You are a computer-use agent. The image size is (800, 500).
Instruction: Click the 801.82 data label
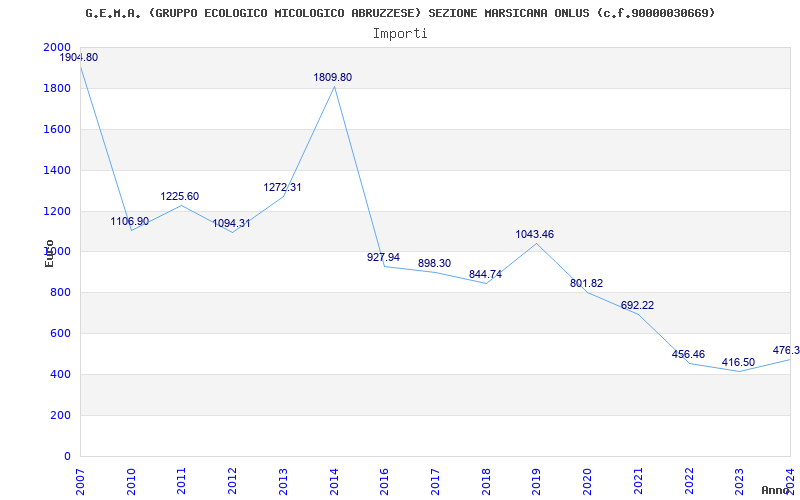point(586,283)
